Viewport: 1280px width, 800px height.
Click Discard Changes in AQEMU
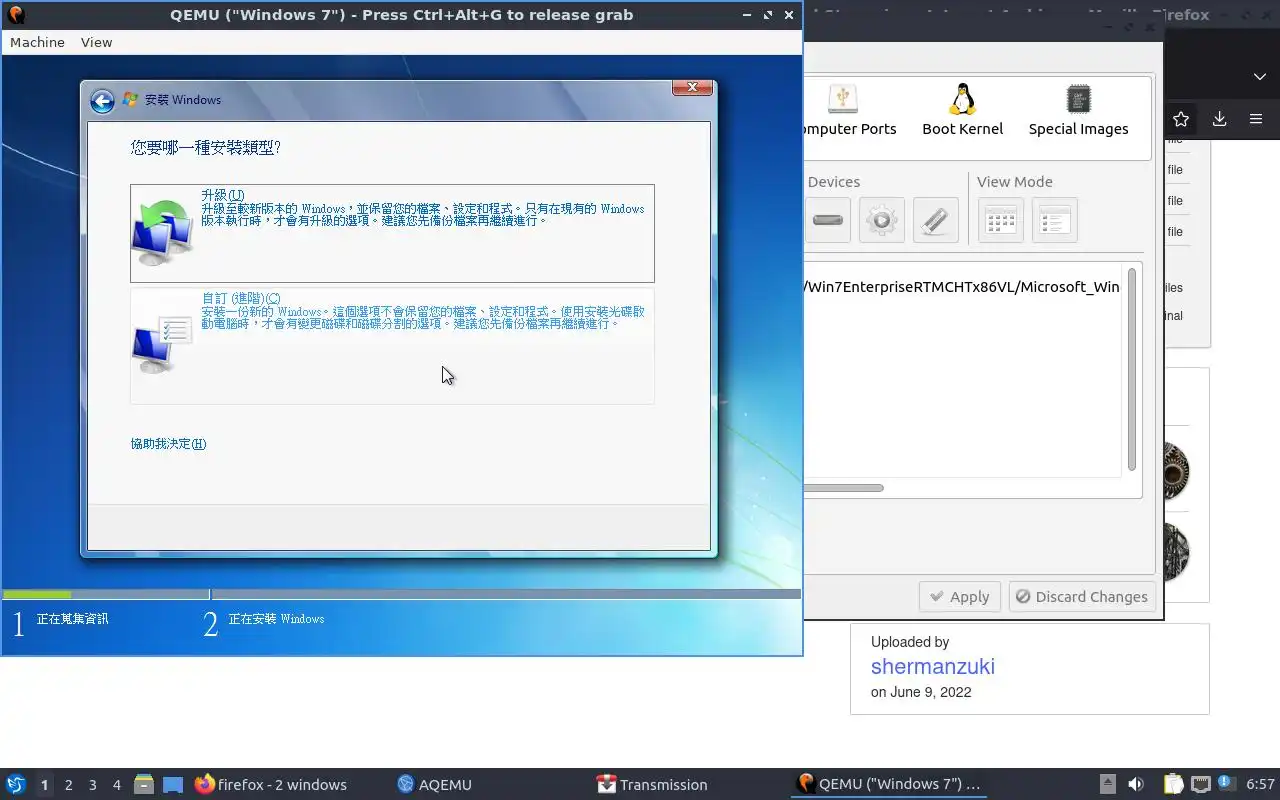coord(1082,597)
